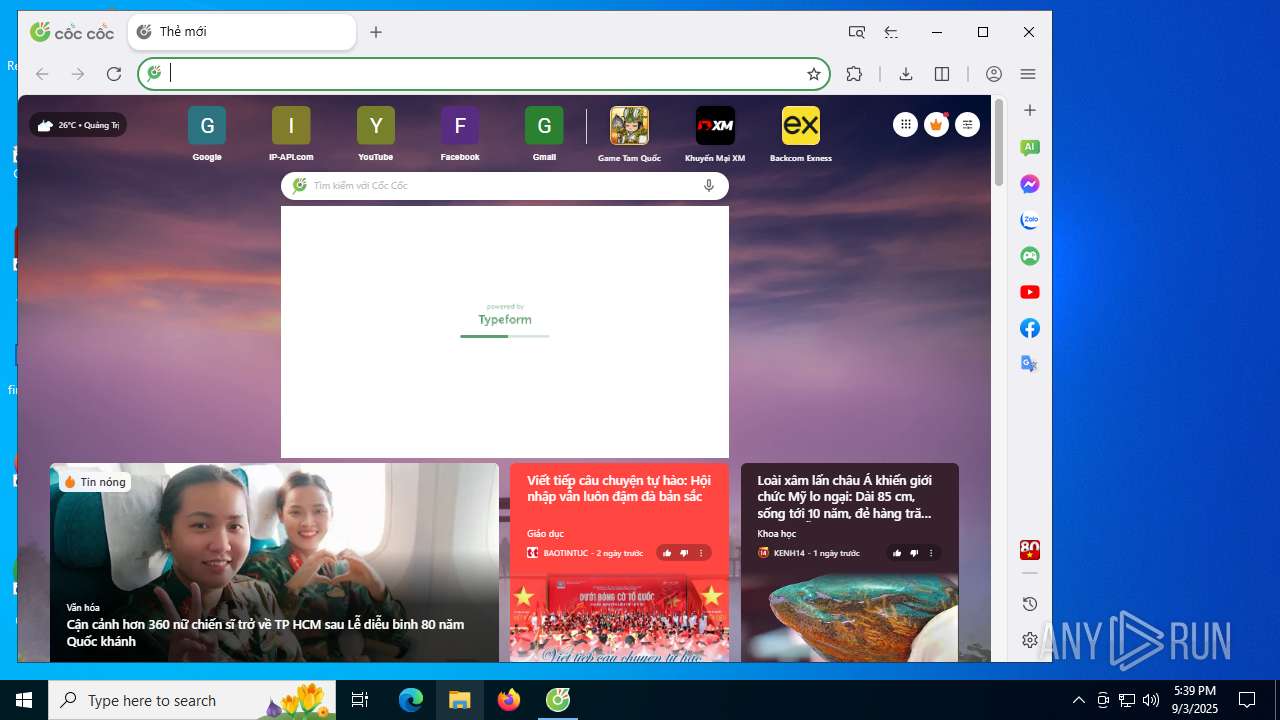Open more options for BAOTINTUC article

point(701,553)
